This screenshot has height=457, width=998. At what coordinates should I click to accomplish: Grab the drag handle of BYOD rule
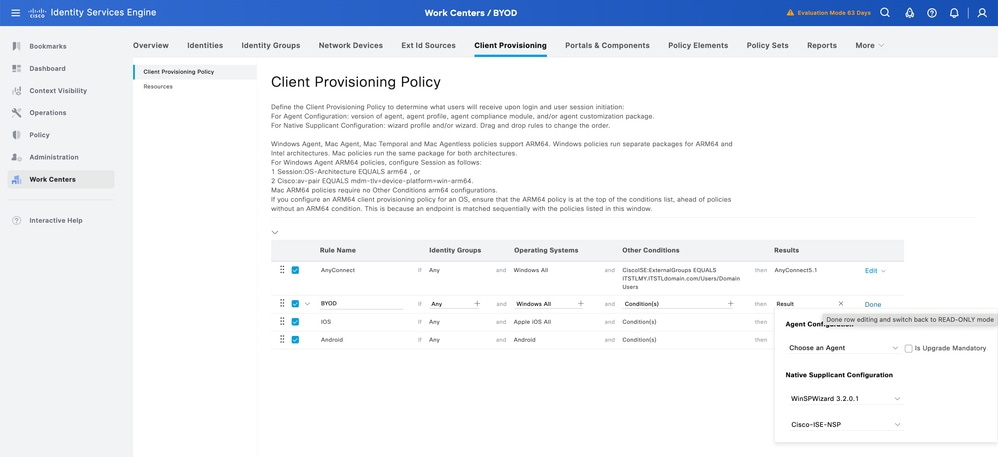coord(282,304)
